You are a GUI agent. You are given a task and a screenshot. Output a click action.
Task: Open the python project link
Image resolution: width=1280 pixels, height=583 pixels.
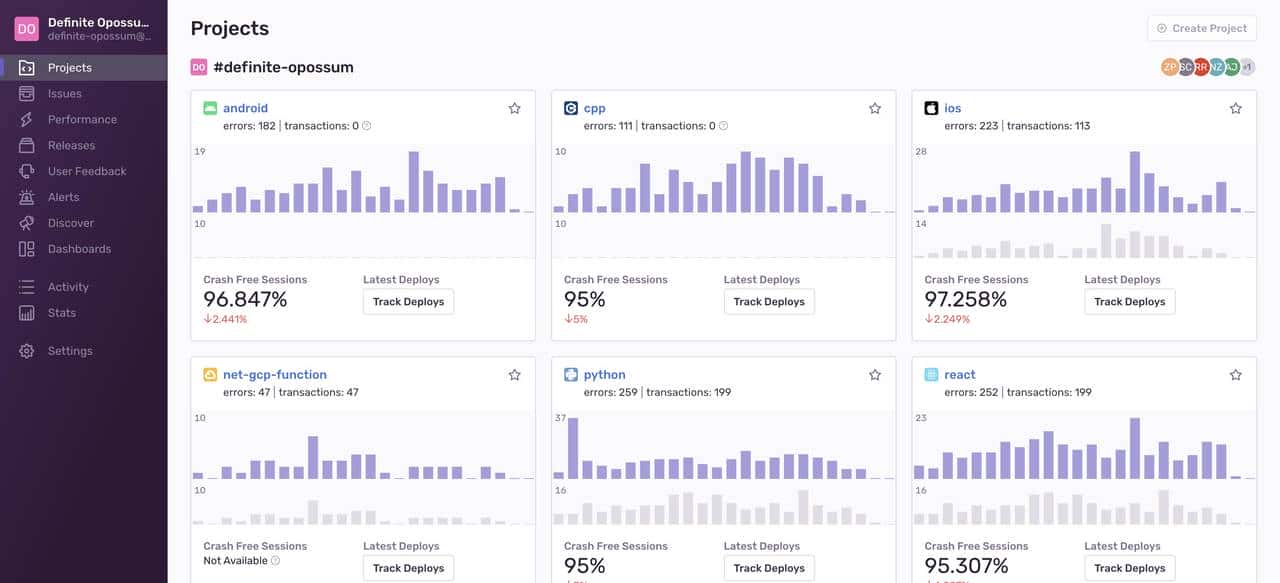604,375
